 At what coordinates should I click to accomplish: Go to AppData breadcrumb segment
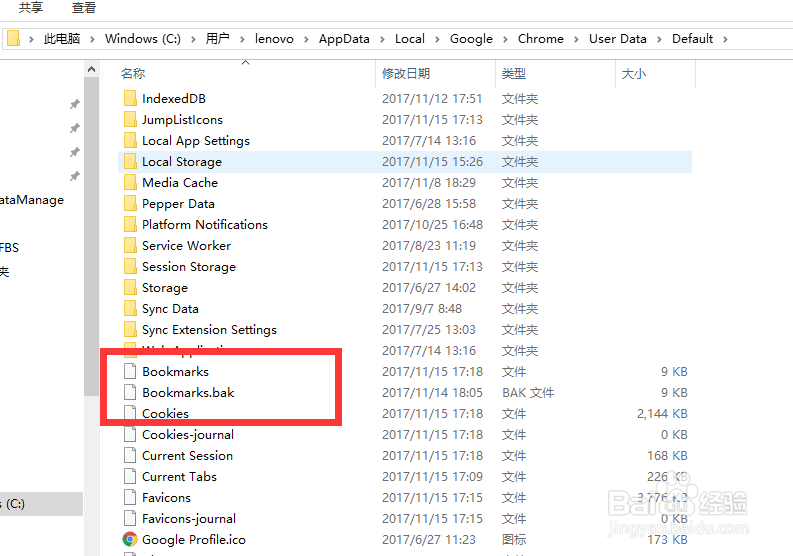click(344, 39)
